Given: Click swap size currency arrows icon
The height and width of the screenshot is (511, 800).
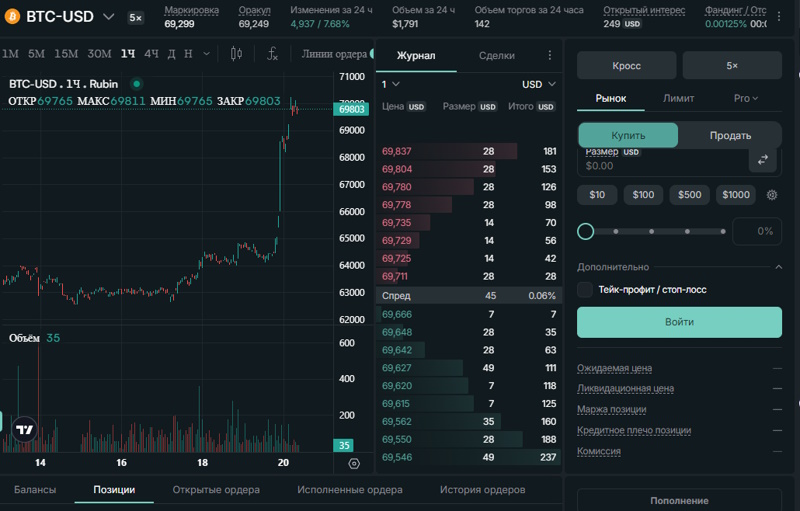Looking at the screenshot, I should [x=763, y=160].
